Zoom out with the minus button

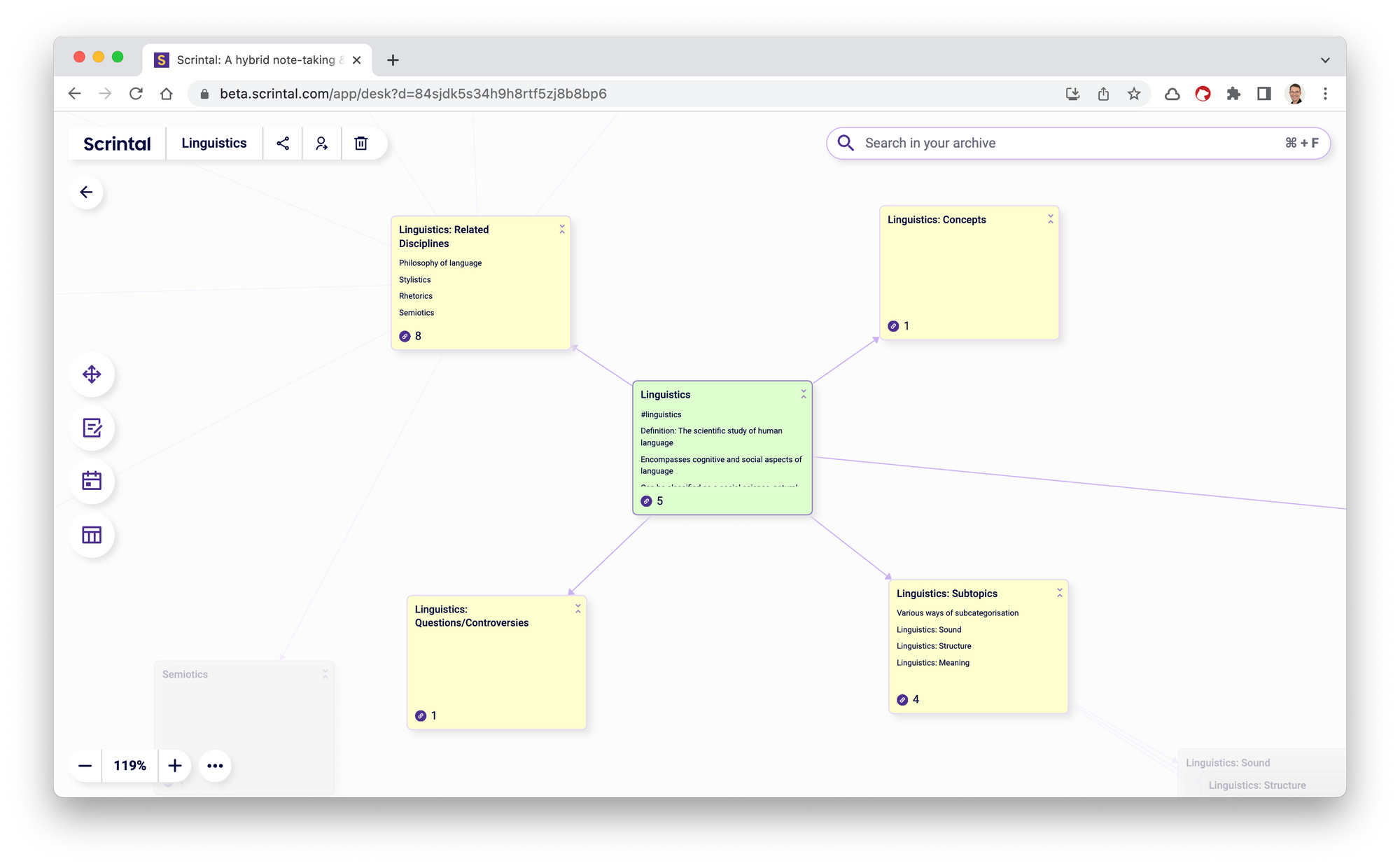click(85, 766)
